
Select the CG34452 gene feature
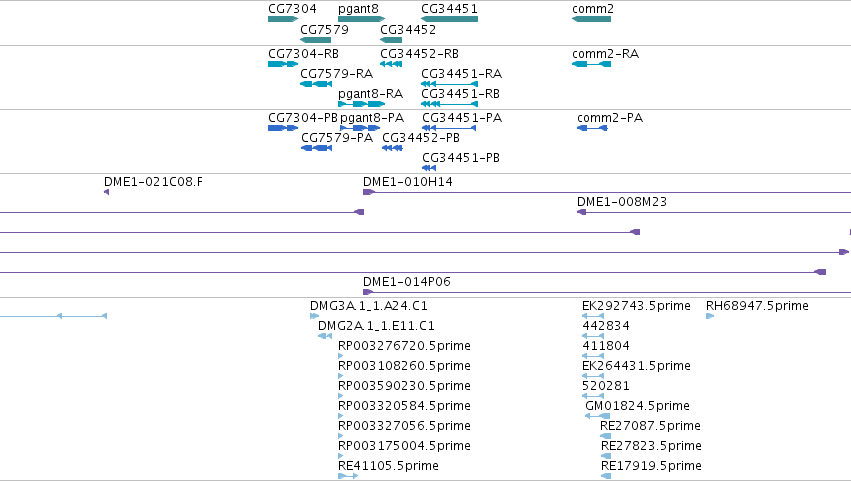click(391, 40)
